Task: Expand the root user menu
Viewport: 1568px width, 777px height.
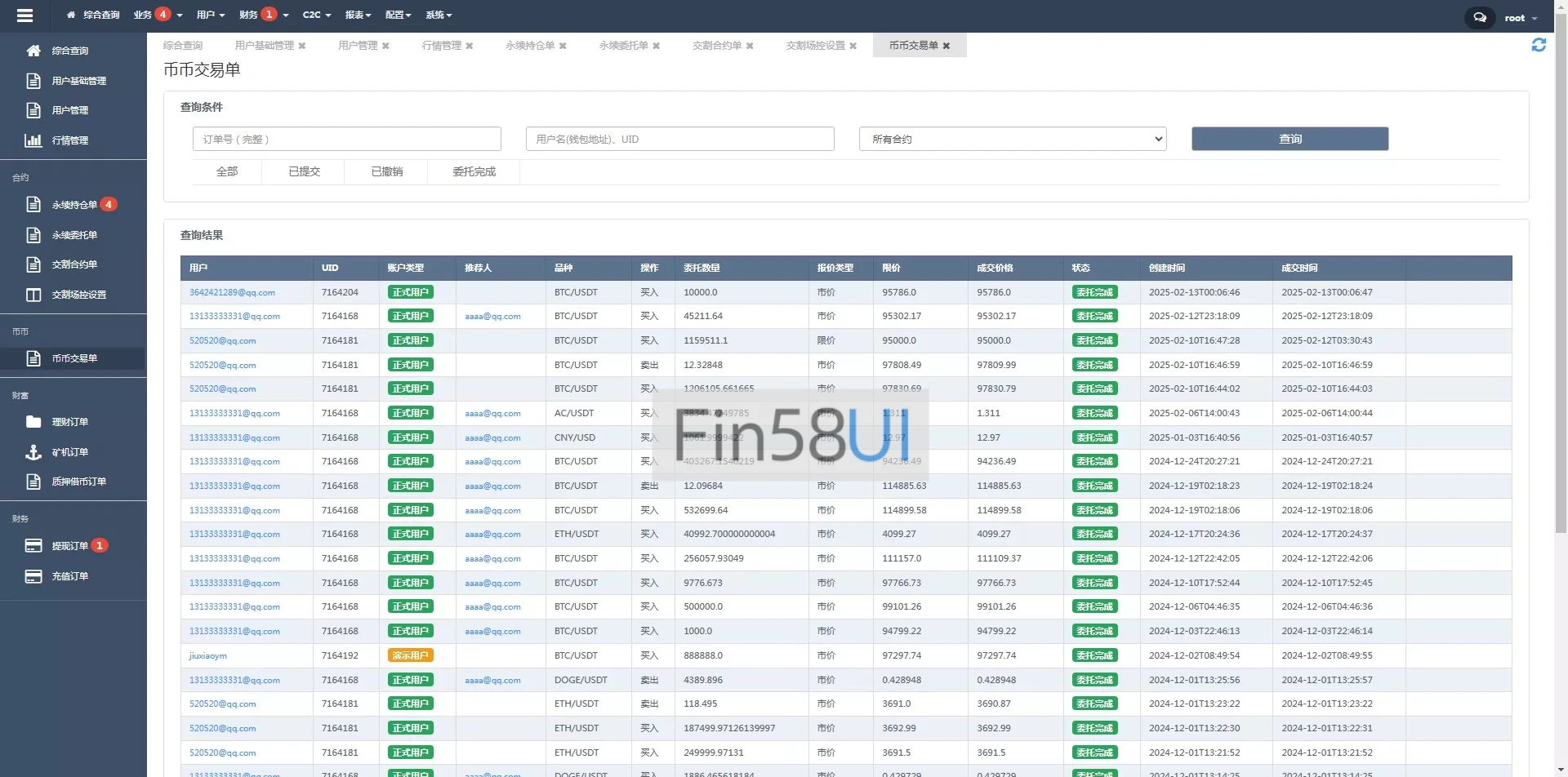Action: click(1520, 18)
